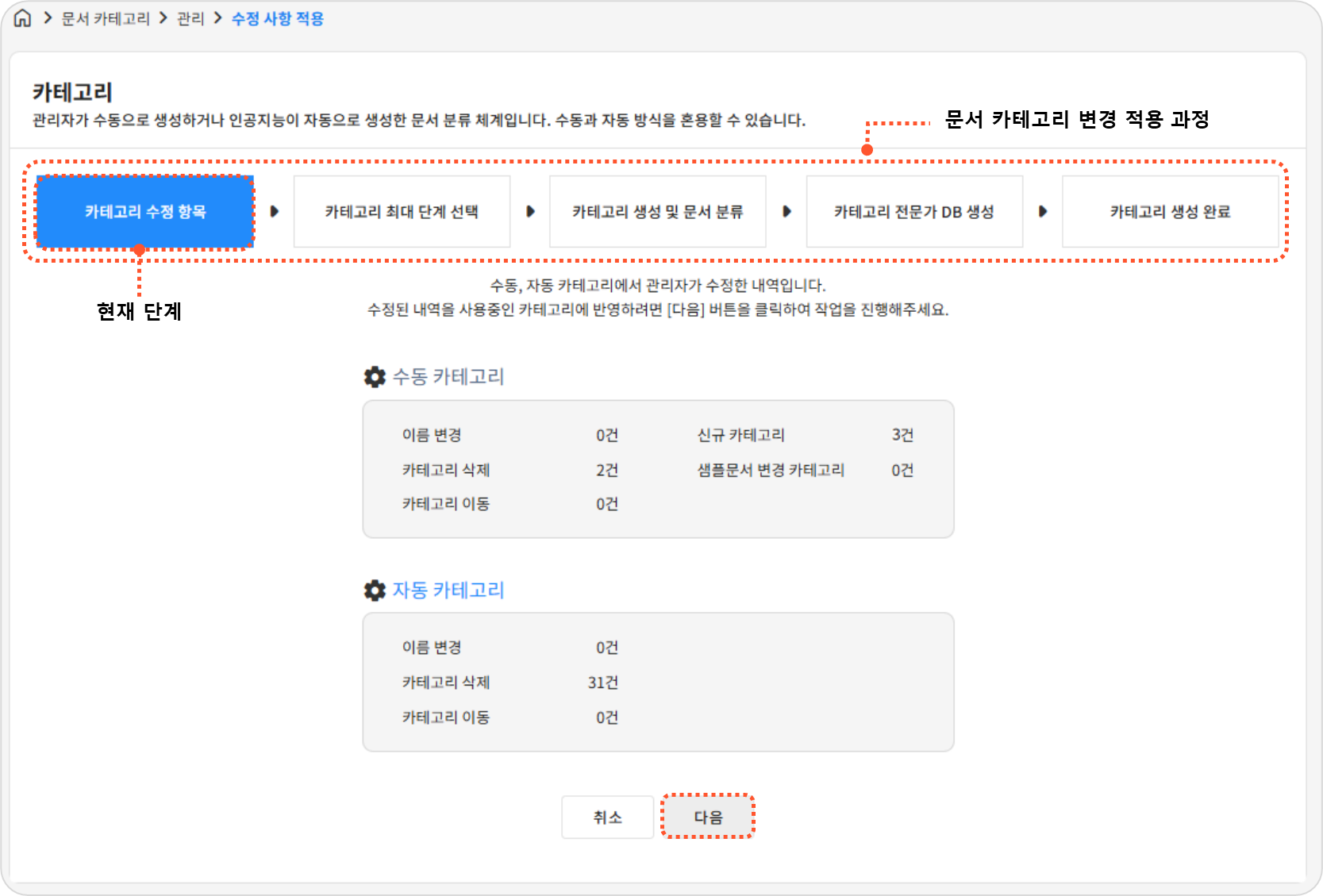1323x896 pixels.
Task: Click the blue 자동 카테고리 heading
Action: pyautogui.click(x=448, y=590)
